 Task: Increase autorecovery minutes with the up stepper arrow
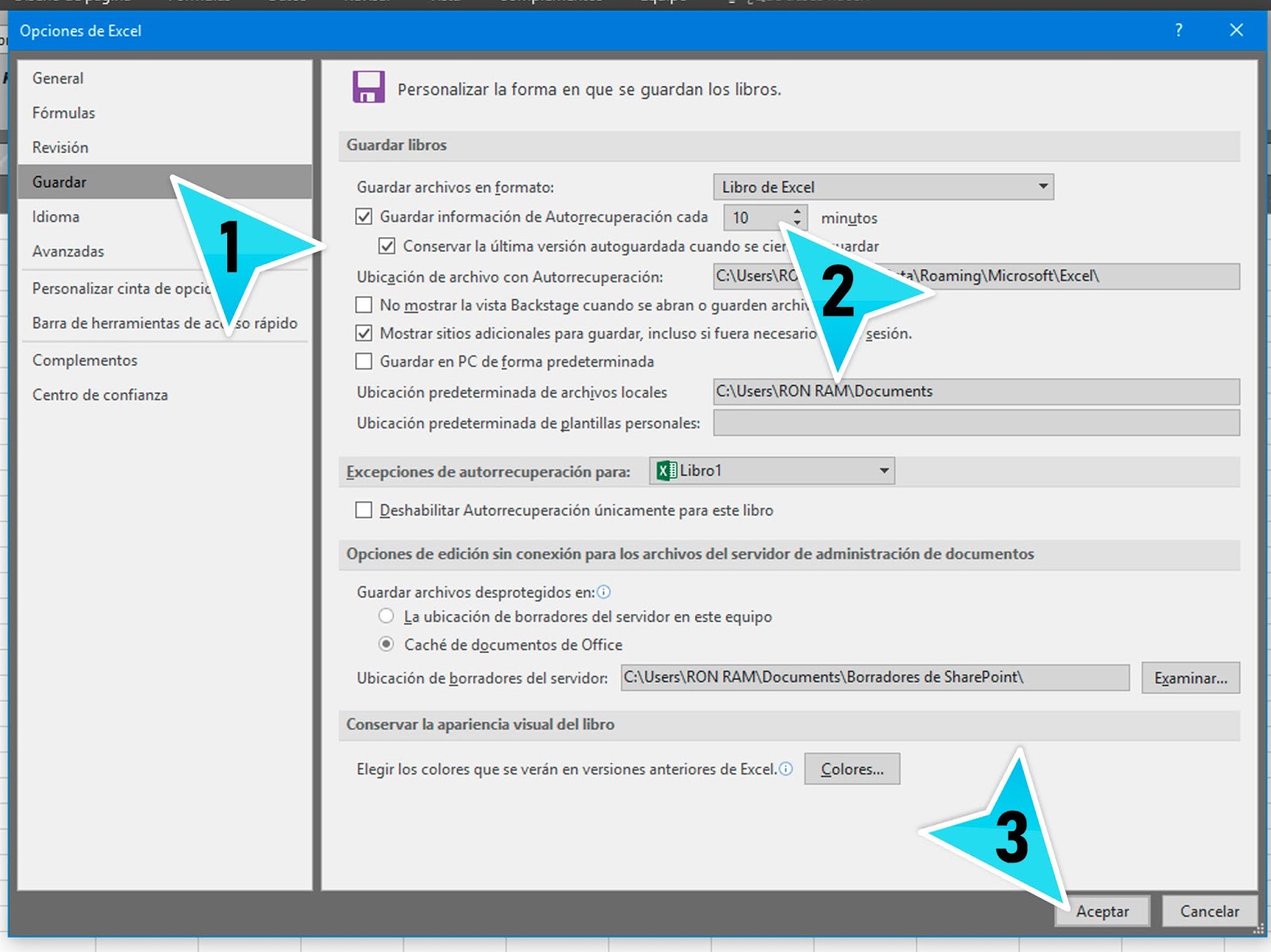click(x=796, y=212)
